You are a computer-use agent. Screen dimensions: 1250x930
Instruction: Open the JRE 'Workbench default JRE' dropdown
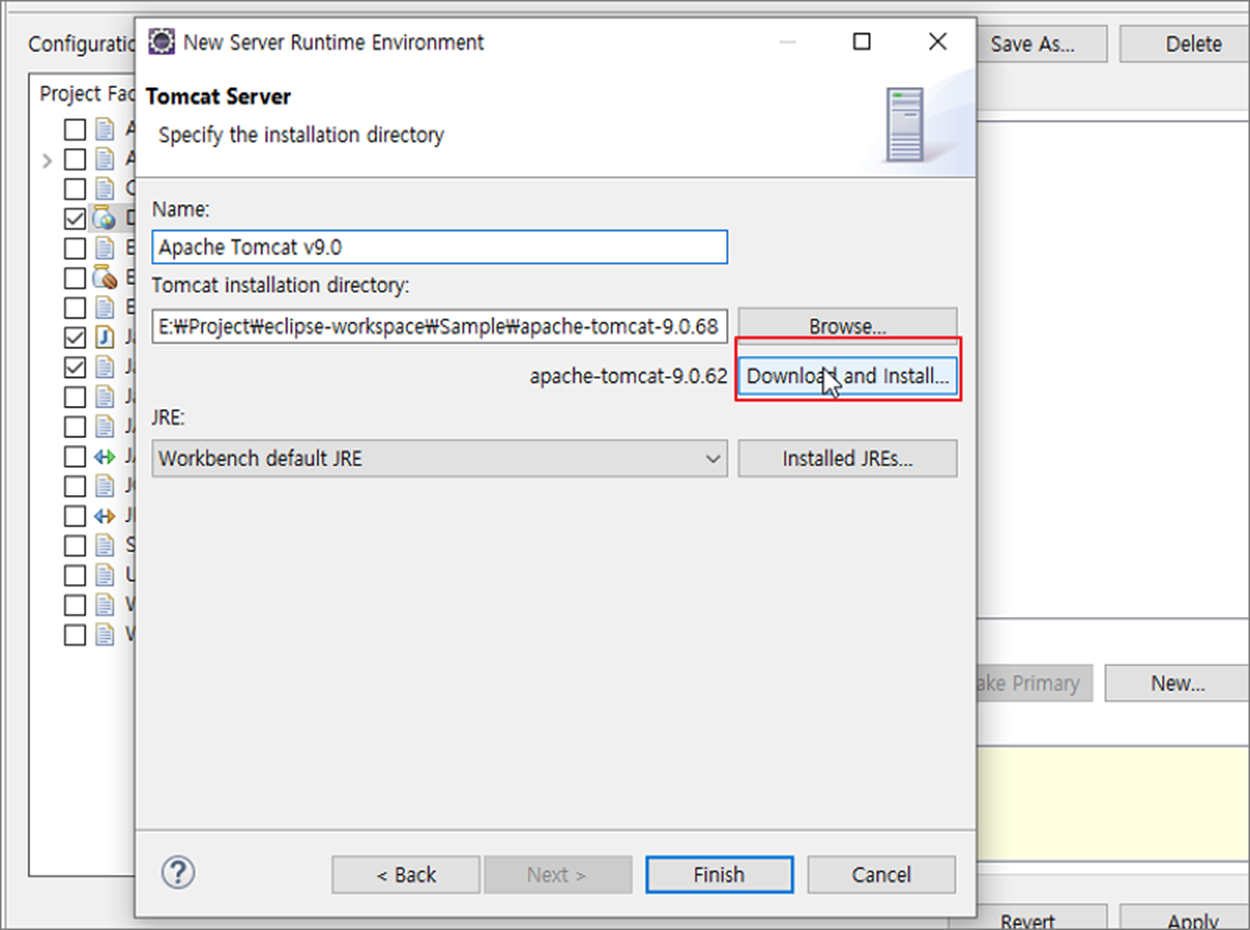click(x=440, y=459)
